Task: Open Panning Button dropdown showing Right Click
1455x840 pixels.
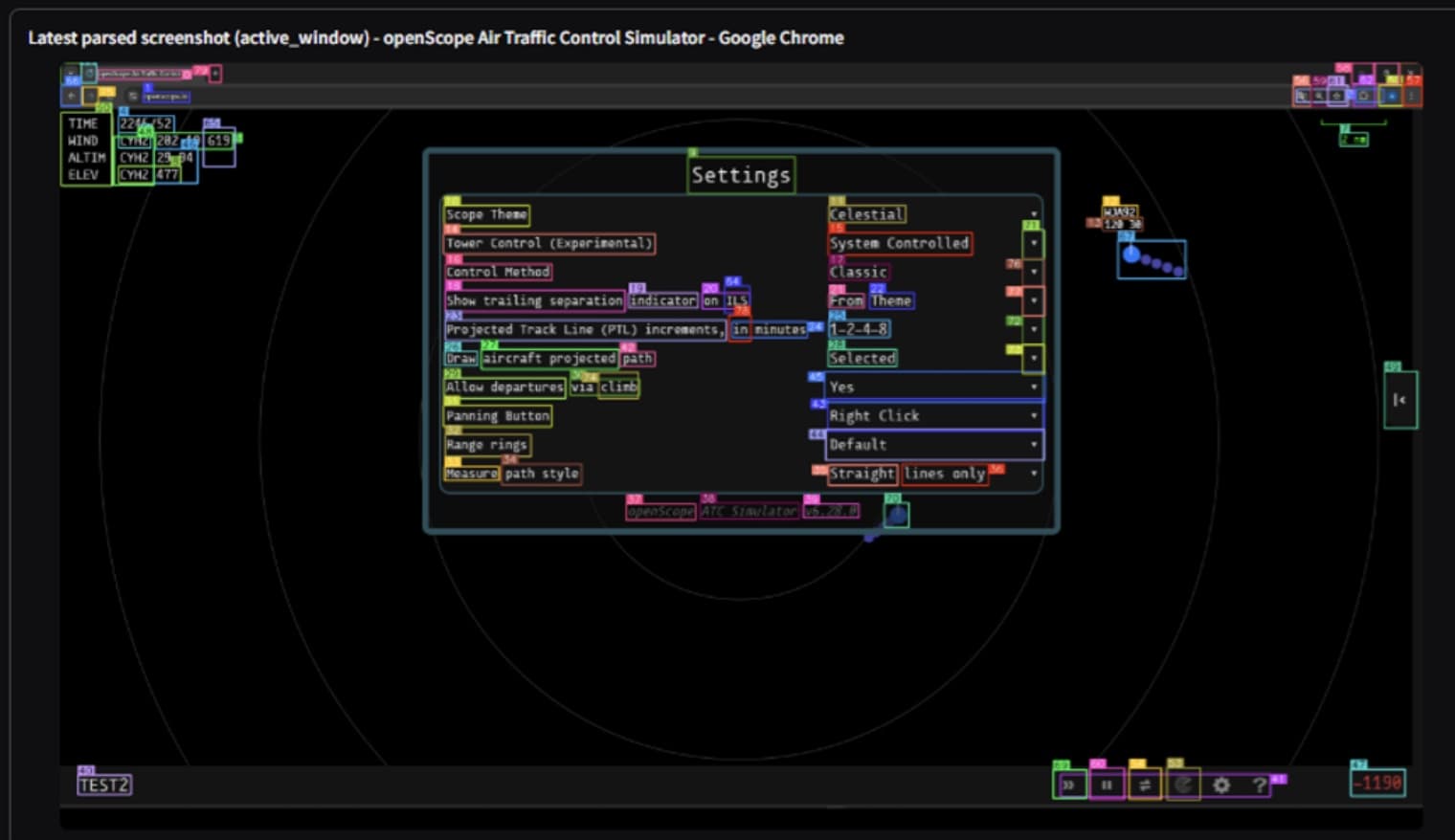Action: coord(934,415)
